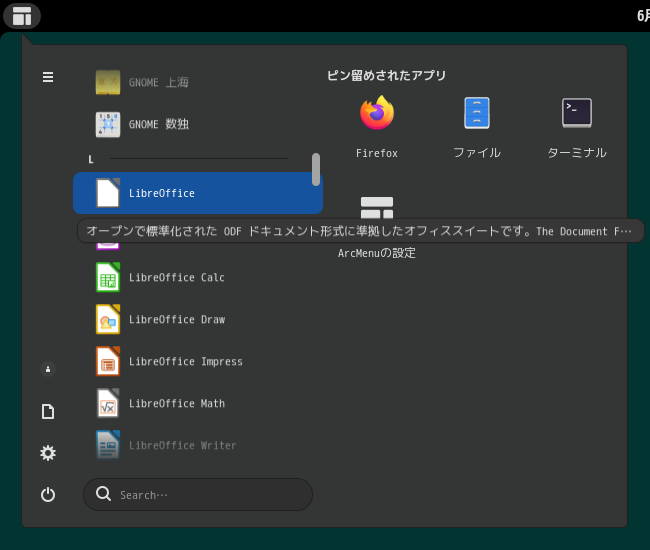650x550 pixels.
Task: Click the power button in sidebar
Action: [x=48, y=494]
